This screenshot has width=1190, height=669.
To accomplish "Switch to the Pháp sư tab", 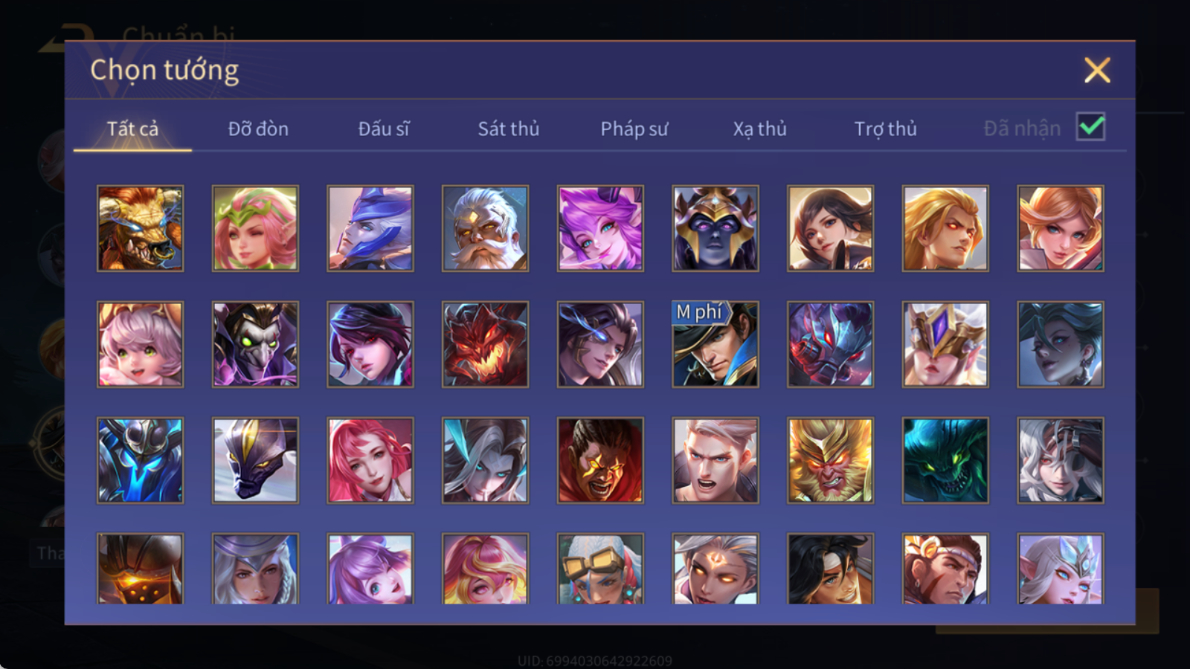I will point(634,129).
